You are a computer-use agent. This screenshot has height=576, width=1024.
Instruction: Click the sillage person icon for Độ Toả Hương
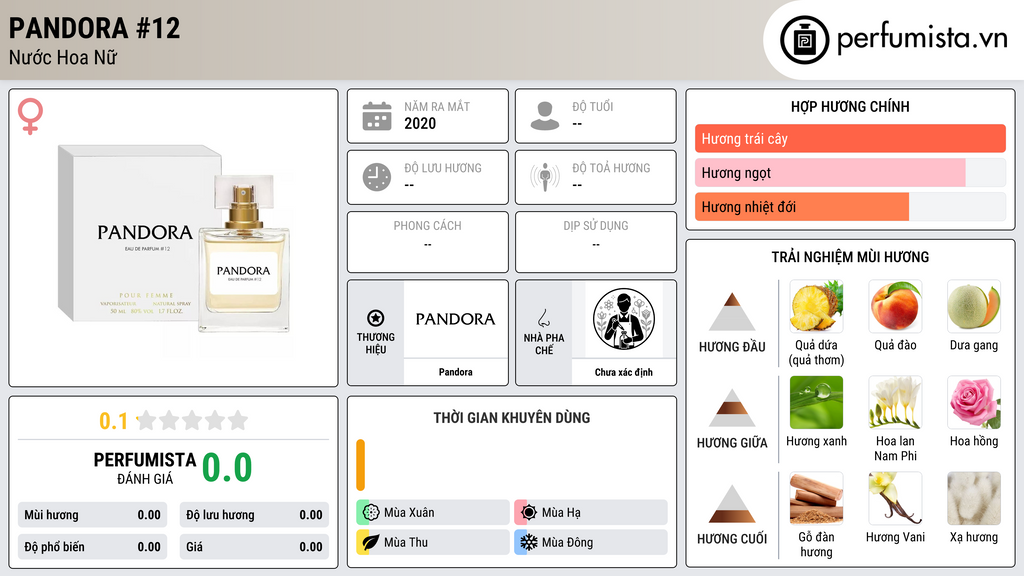pyautogui.click(x=545, y=177)
